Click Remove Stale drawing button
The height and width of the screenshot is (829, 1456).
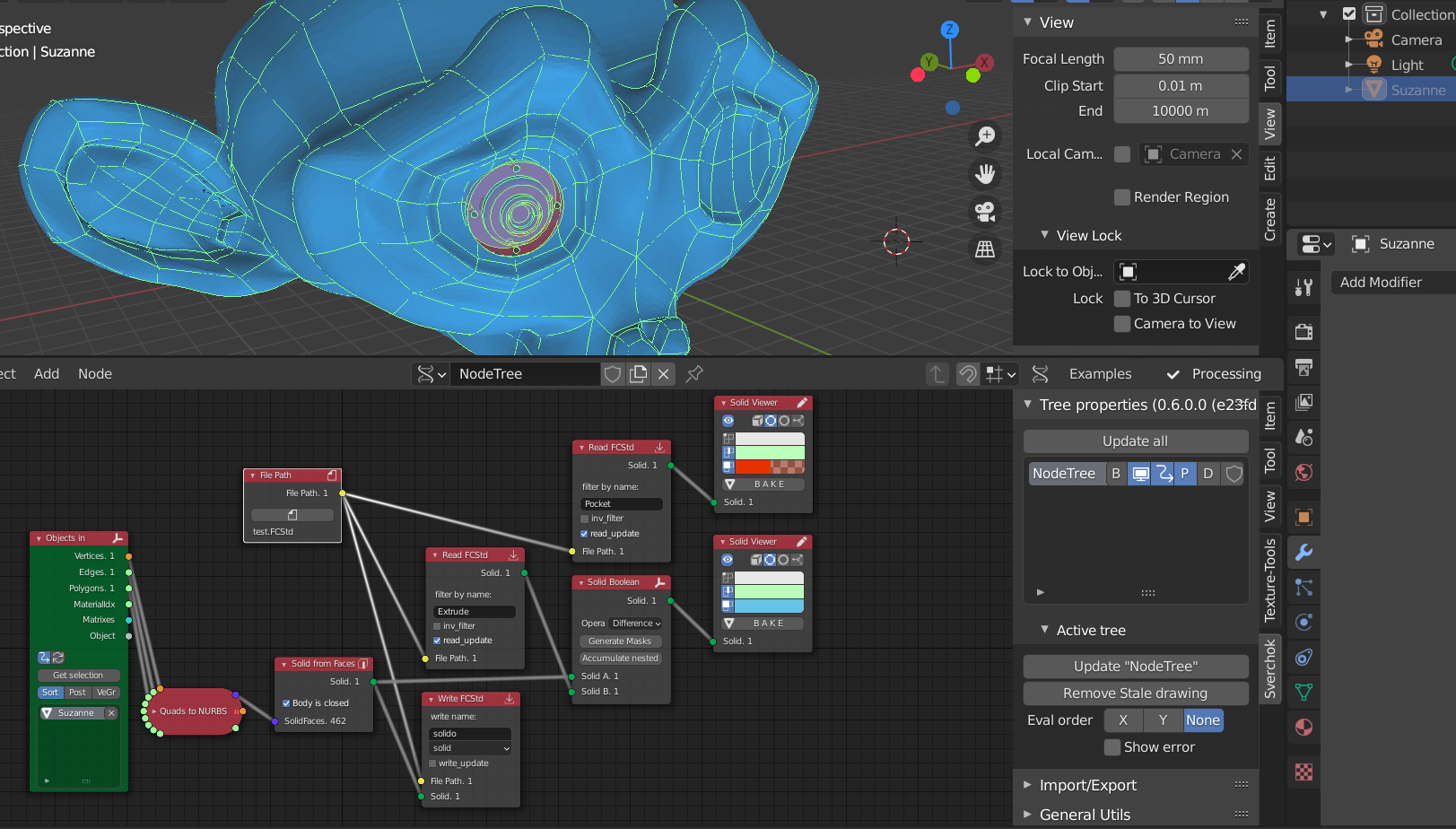pos(1136,694)
